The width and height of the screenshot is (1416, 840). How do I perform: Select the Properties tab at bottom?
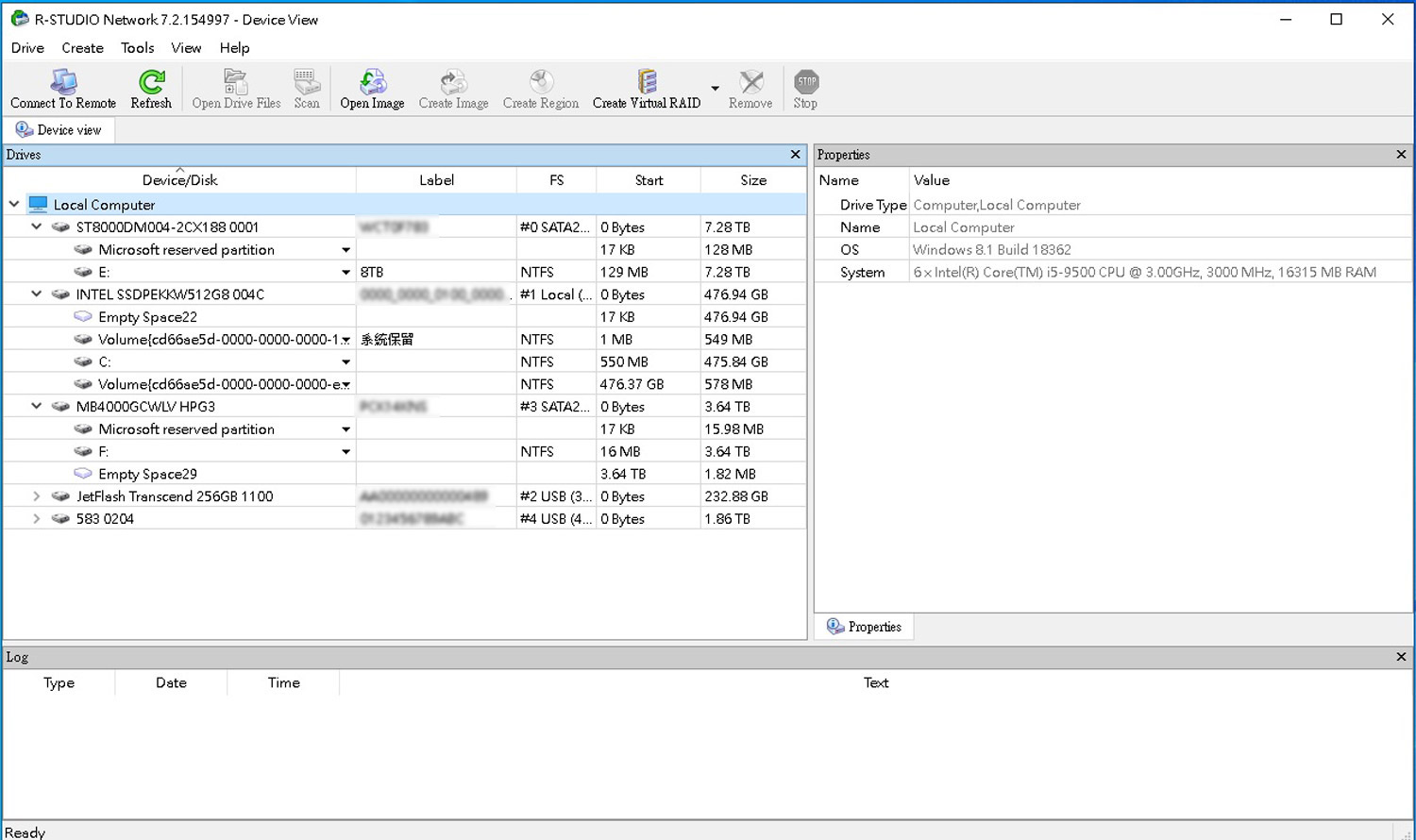click(864, 627)
